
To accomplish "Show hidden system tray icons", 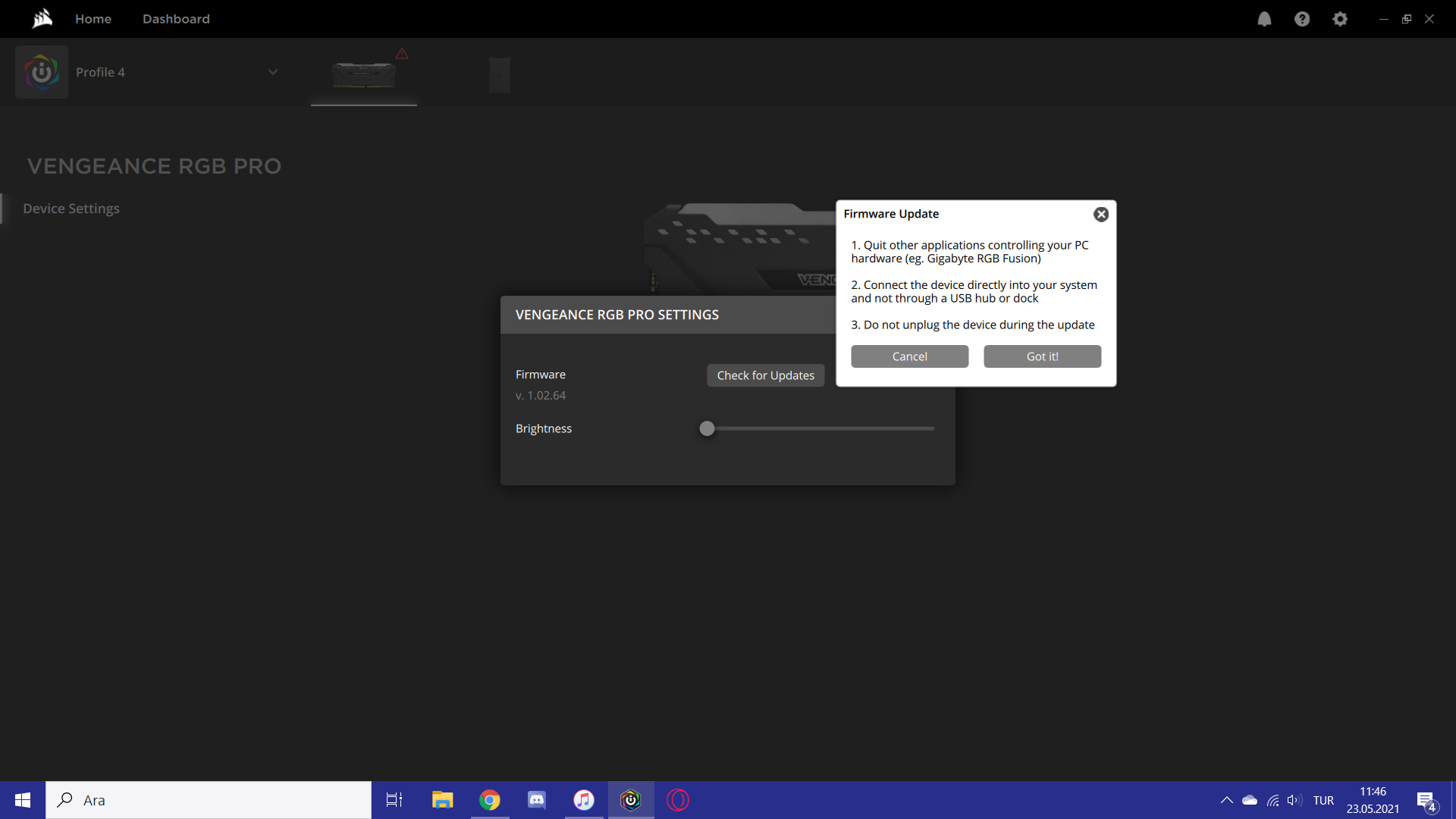I will tap(1226, 800).
